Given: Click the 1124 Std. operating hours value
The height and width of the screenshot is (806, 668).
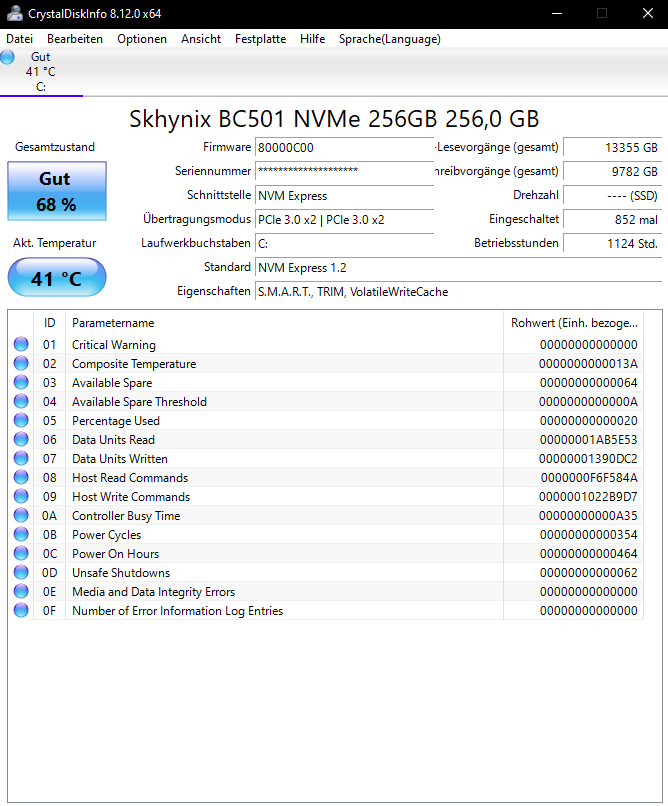Looking at the screenshot, I should coord(613,243).
